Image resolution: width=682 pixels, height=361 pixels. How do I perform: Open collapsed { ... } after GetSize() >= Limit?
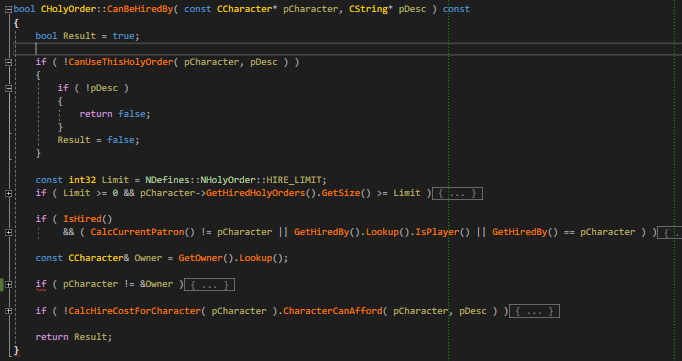[x=457, y=193]
